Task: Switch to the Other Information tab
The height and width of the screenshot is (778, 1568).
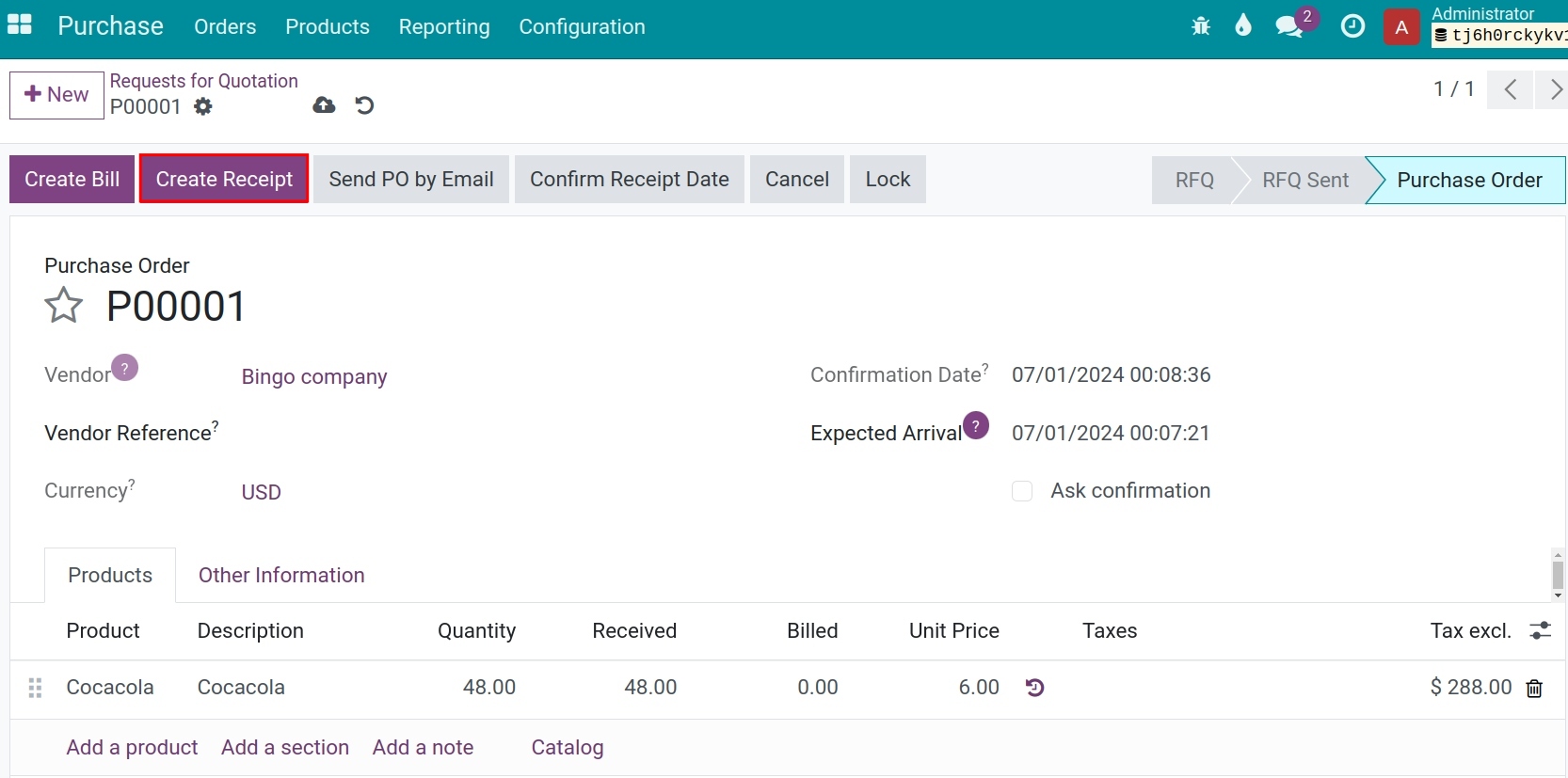Action: point(281,575)
